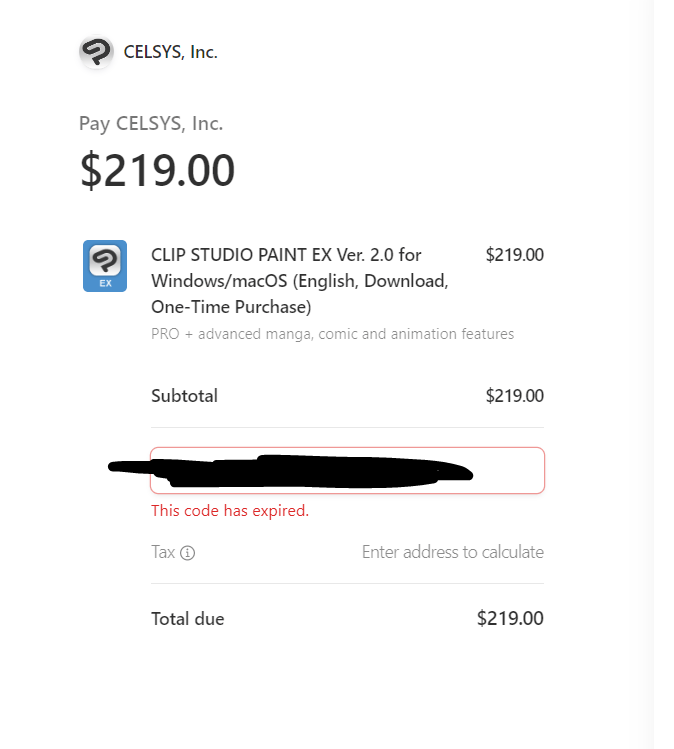Click the "Pay CELSYS, Inc." heading
This screenshot has width=674, height=749.
point(151,124)
